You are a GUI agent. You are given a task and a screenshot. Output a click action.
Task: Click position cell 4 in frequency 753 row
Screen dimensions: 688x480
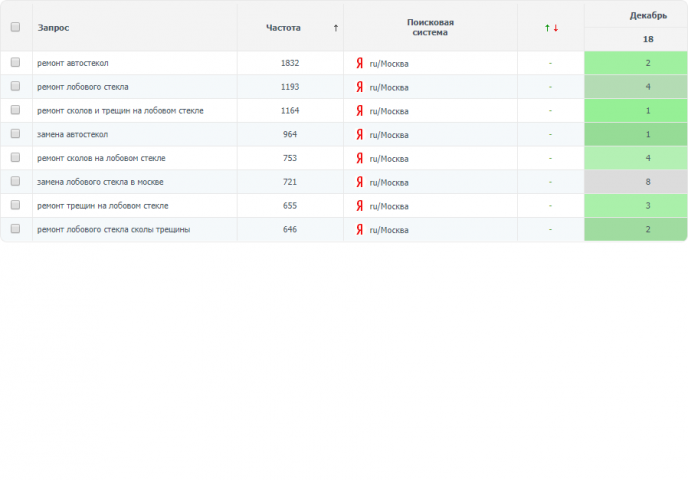[635, 158]
